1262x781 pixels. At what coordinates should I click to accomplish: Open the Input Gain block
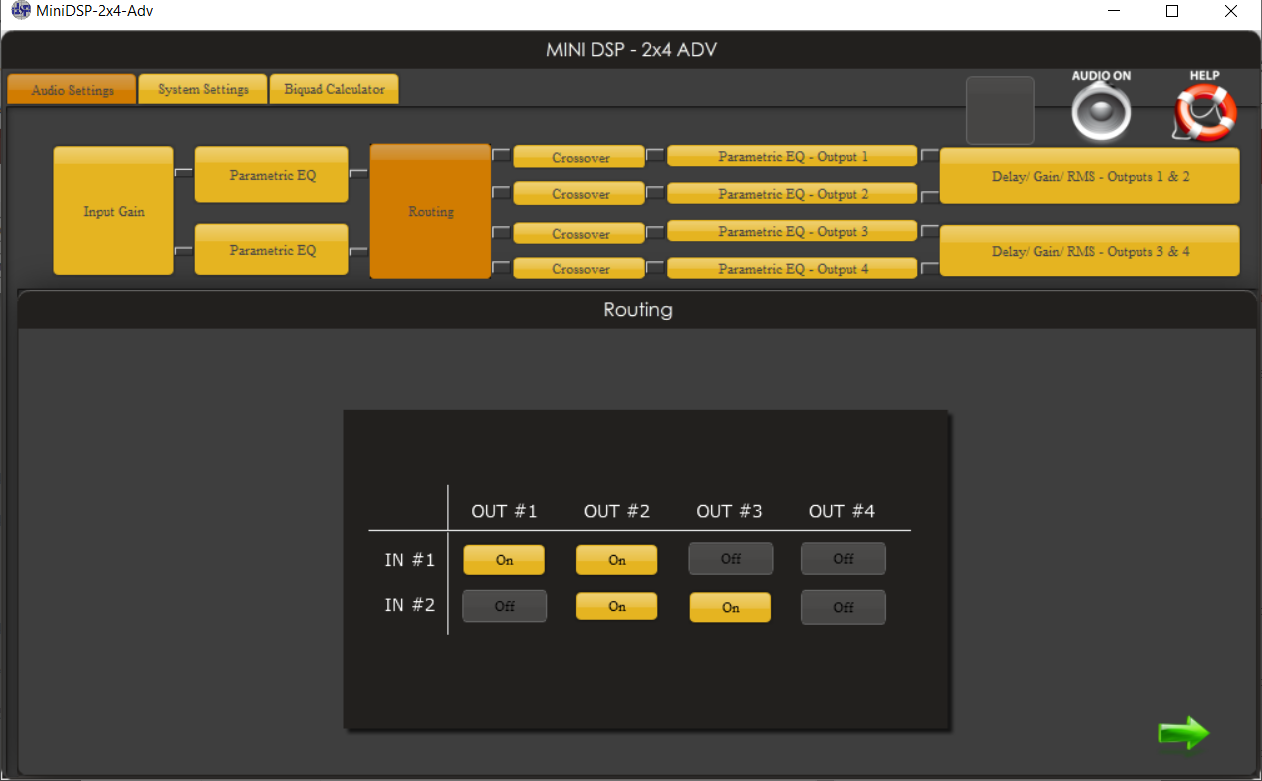point(113,211)
